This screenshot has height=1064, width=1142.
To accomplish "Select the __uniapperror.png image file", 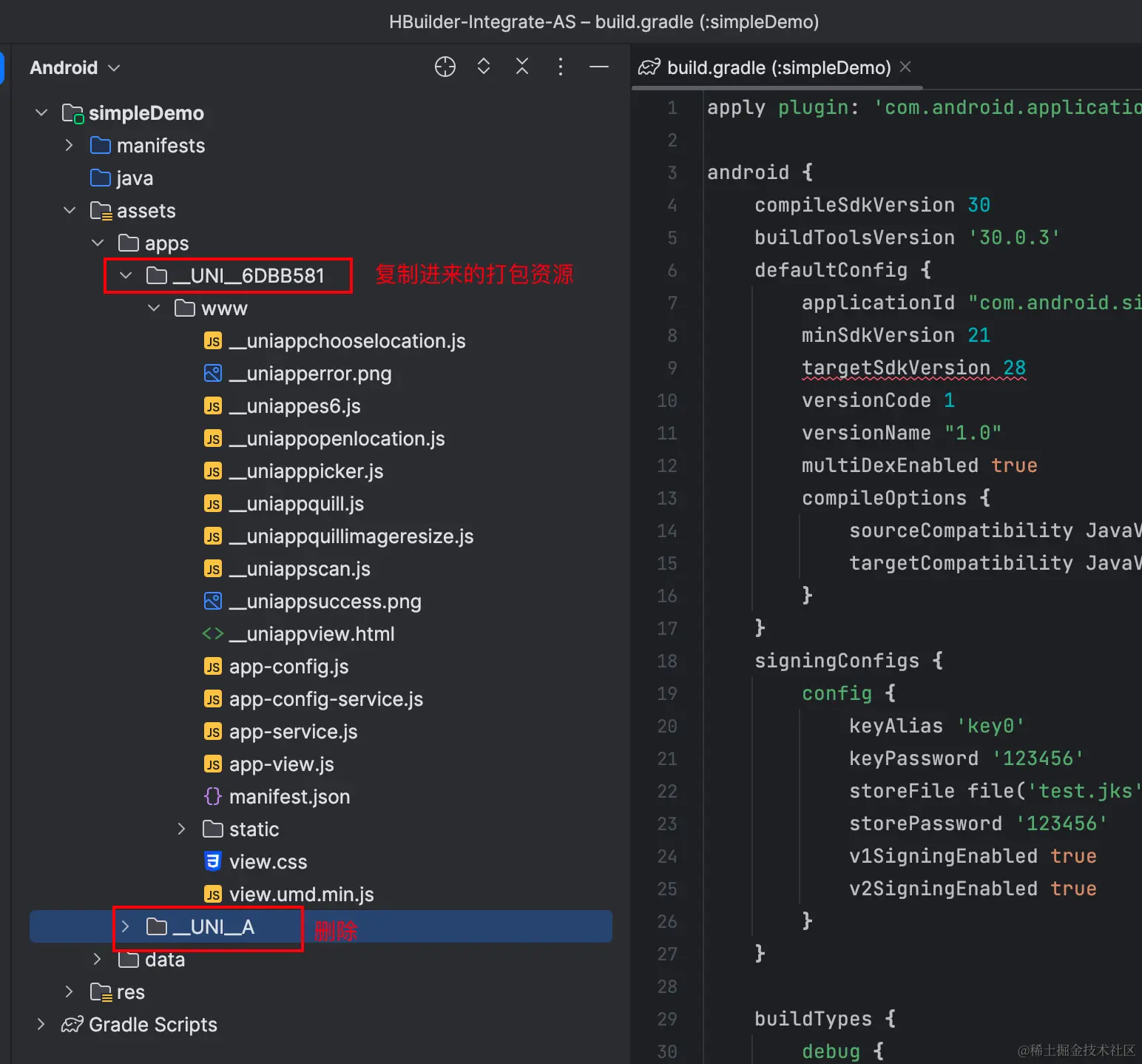I will coord(310,374).
